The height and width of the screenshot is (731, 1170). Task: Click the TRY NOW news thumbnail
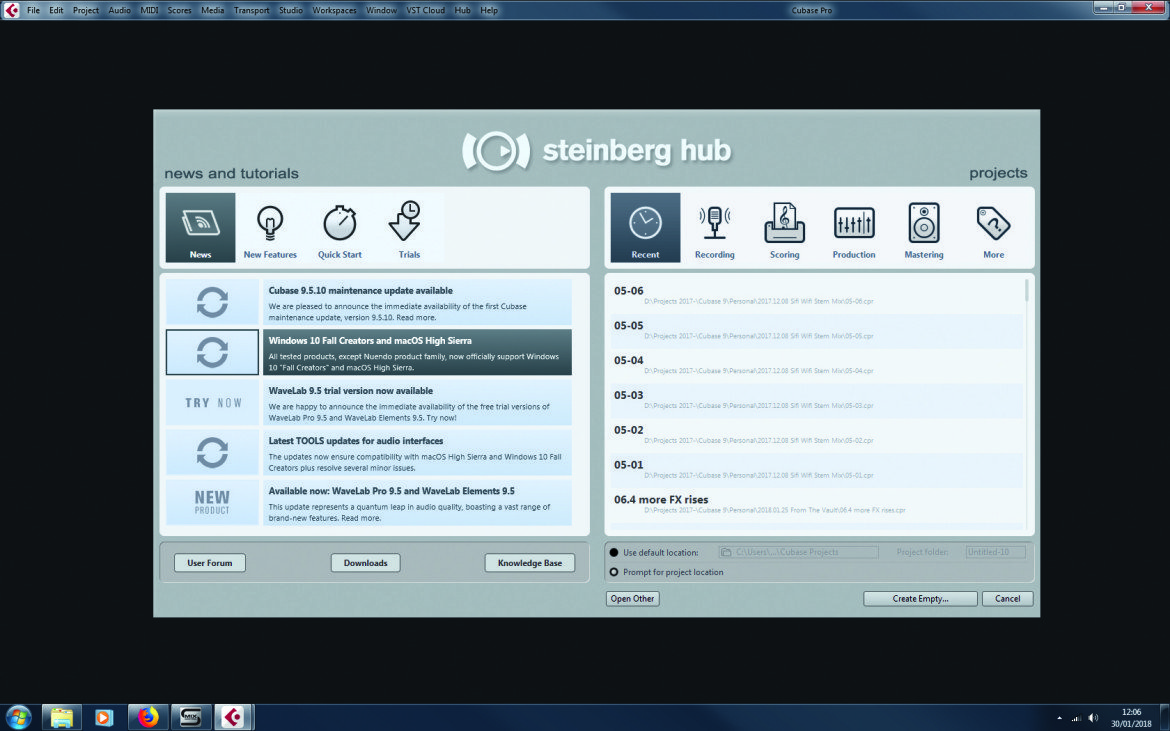pos(213,403)
